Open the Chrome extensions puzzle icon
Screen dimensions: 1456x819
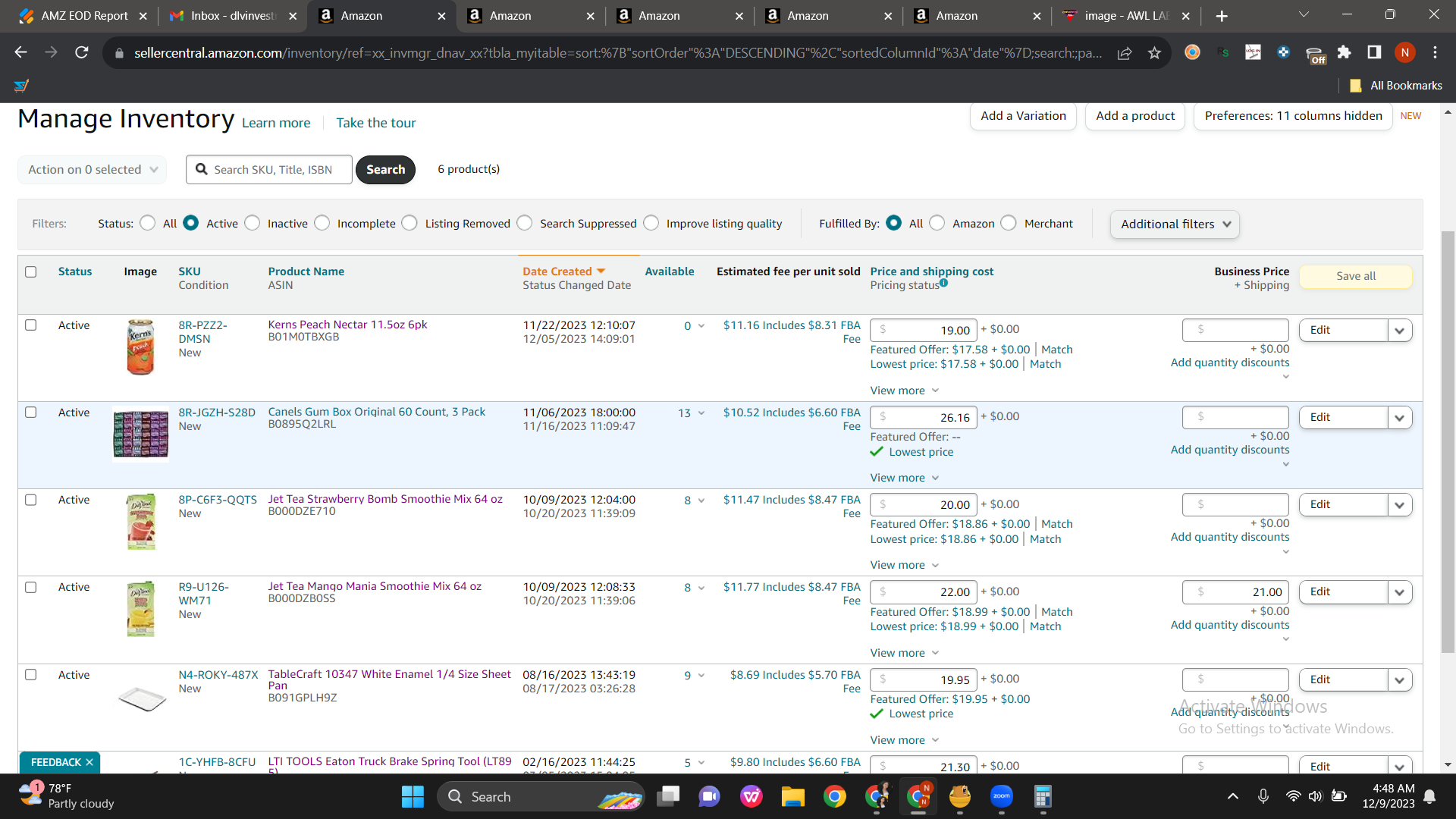coord(1344,52)
